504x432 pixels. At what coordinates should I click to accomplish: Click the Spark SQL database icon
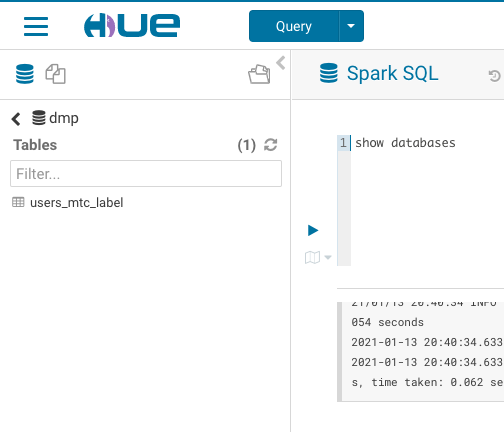tap(329, 73)
